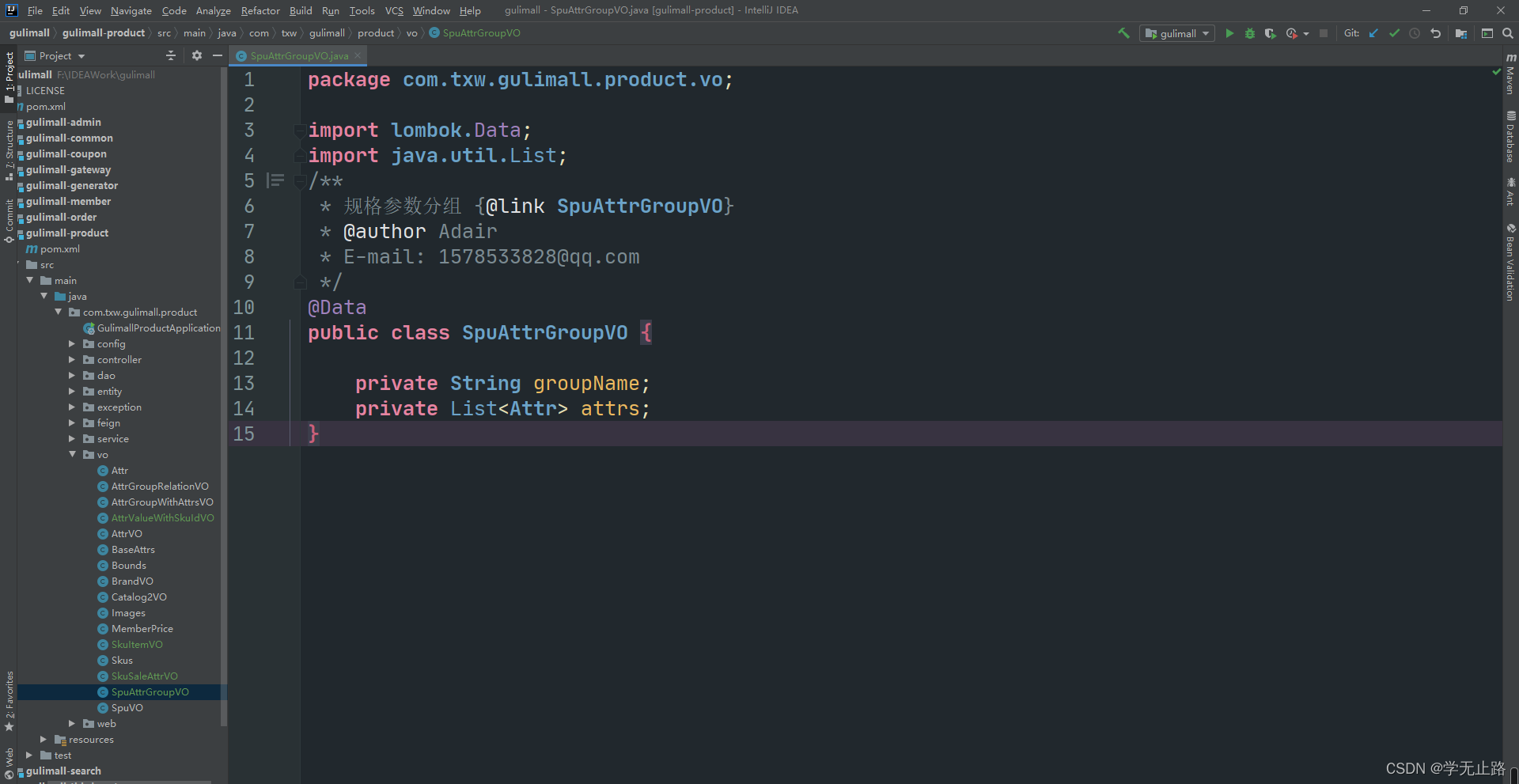
Task: Collapse the java source folder
Action: (44, 296)
